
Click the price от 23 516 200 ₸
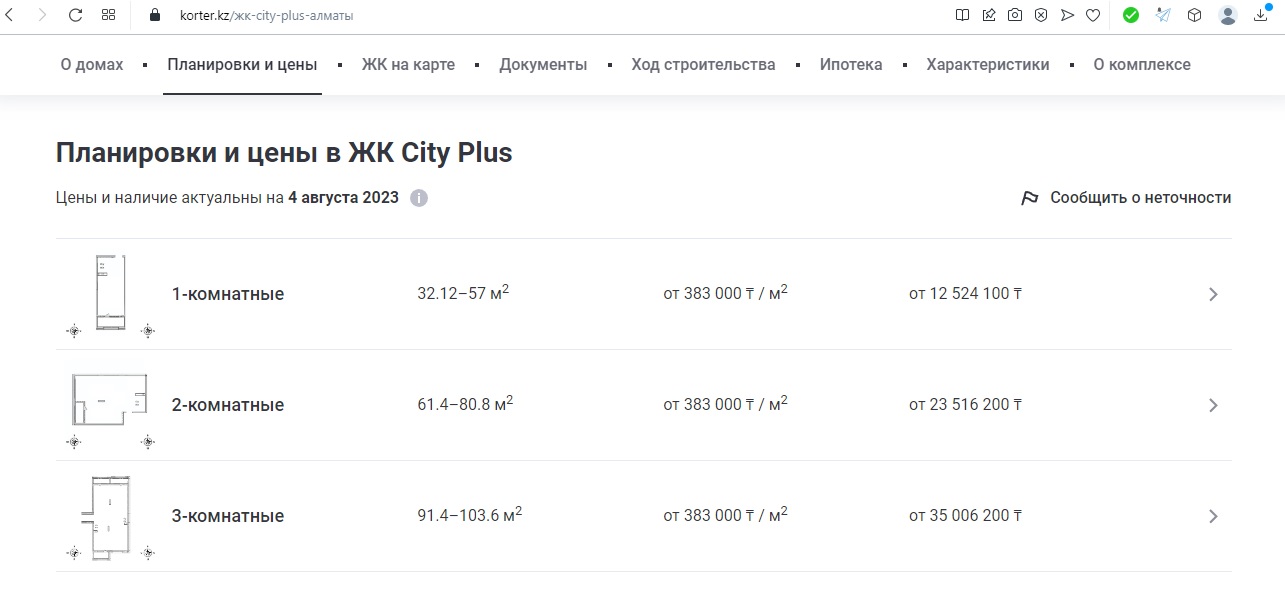click(x=965, y=405)
